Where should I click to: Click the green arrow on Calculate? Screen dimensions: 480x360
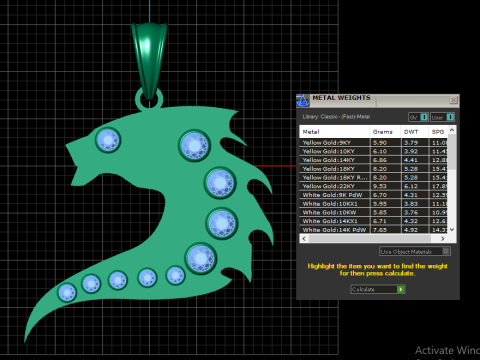tap(401, 289)
